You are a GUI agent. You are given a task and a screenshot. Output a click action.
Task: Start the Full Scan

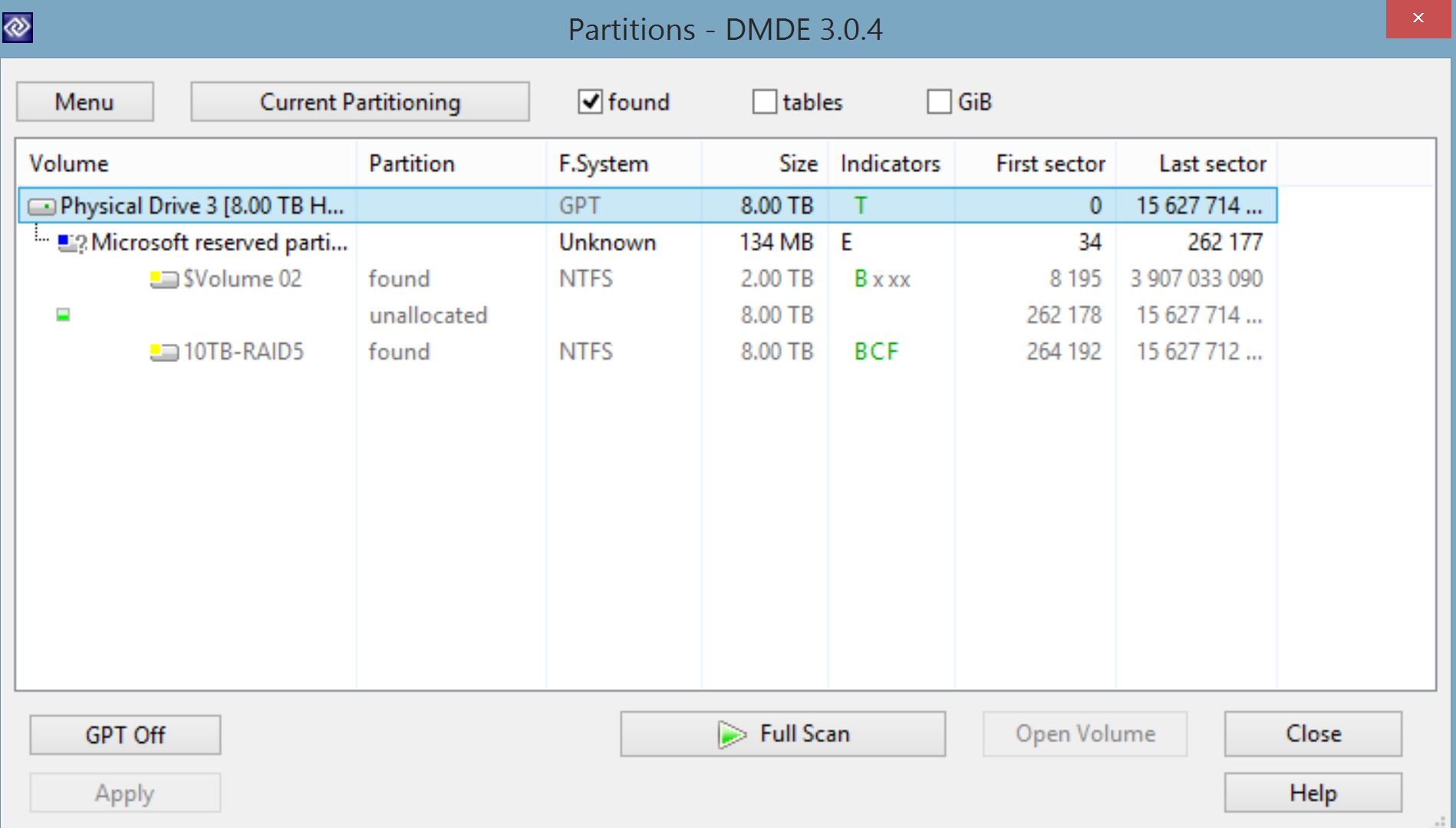pos(782,734)
